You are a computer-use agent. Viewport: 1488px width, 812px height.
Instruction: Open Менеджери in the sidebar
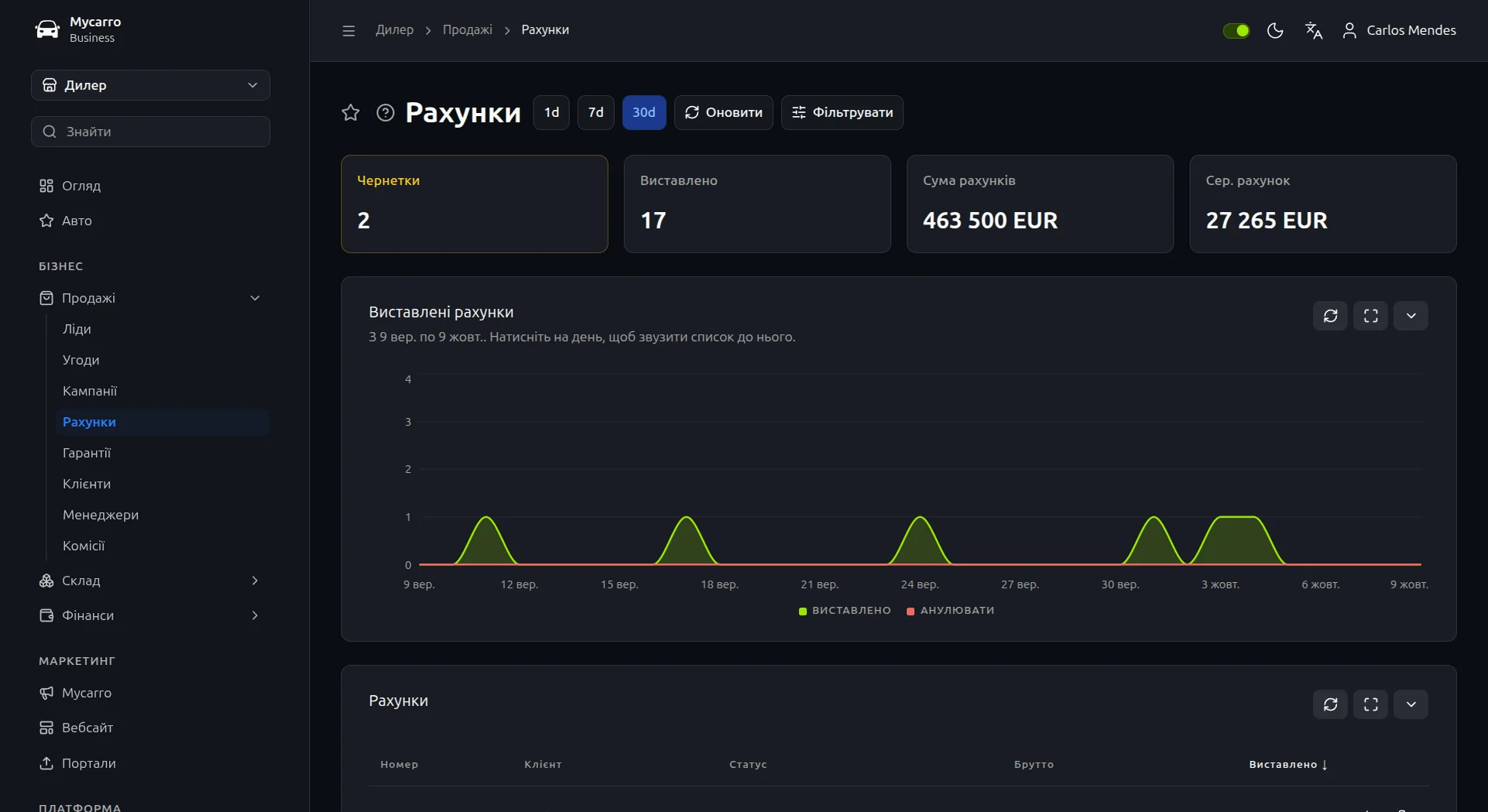point(101,515)
